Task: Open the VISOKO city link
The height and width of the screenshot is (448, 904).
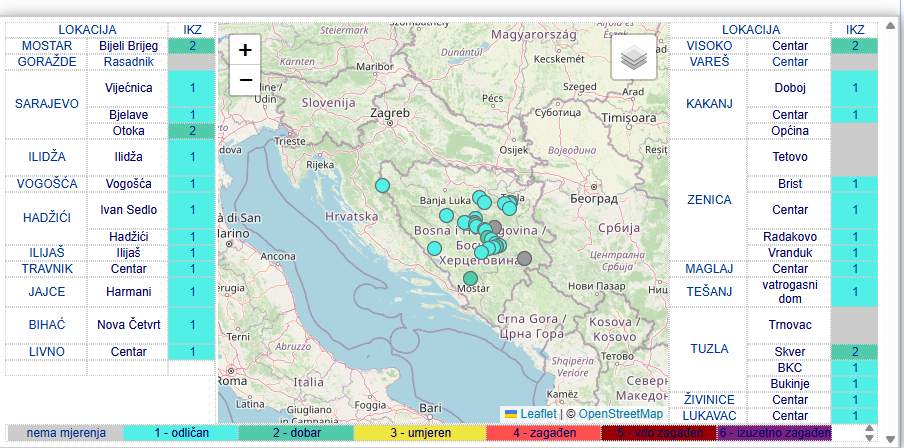Action: tap(709, 46)
